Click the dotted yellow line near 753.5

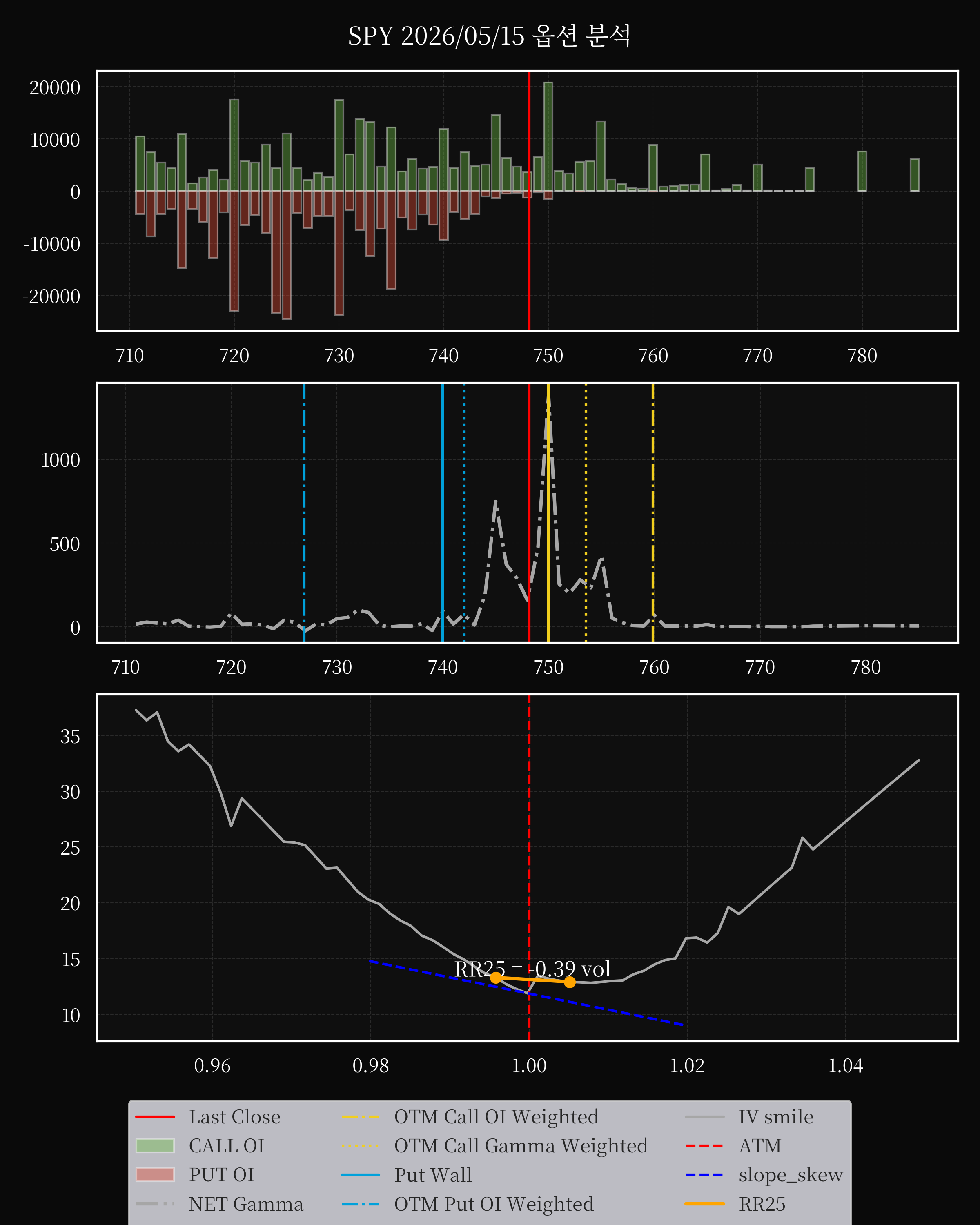click(586, 512)
